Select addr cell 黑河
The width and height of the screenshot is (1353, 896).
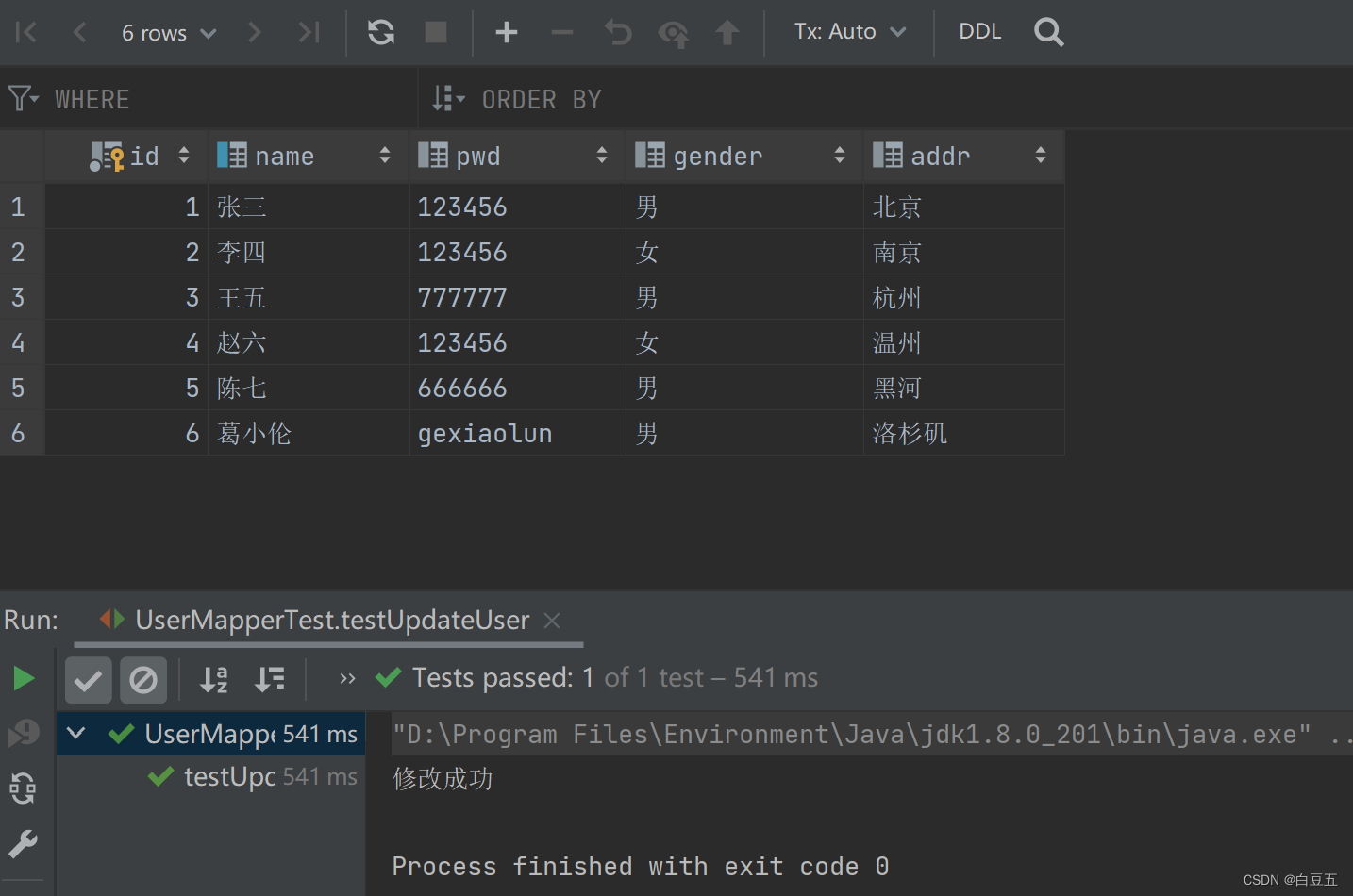coord(963,388)
